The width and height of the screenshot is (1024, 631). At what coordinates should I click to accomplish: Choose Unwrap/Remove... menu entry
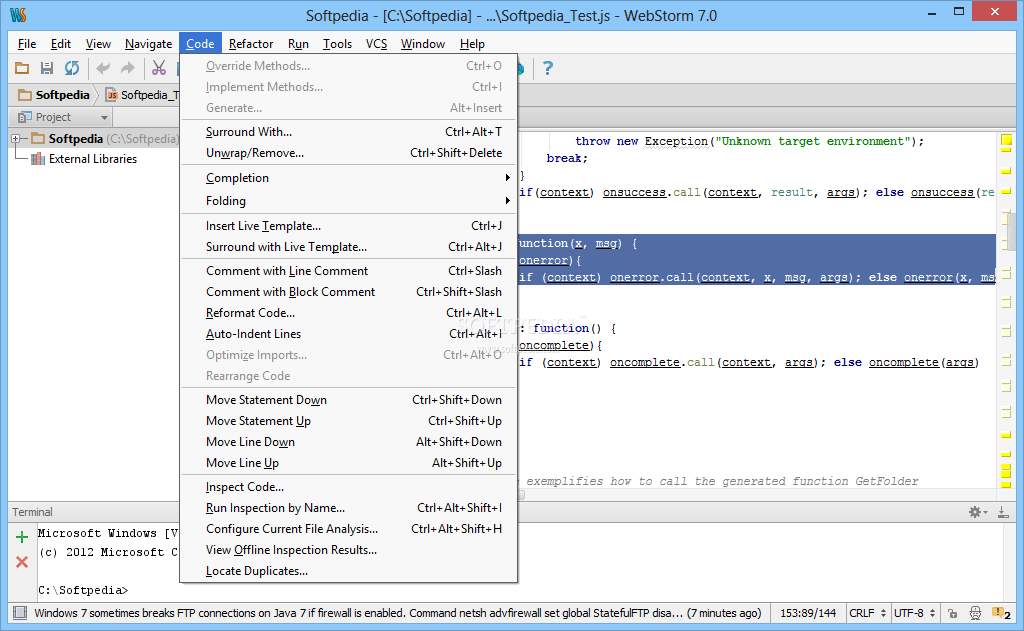[x=349, y=153]
